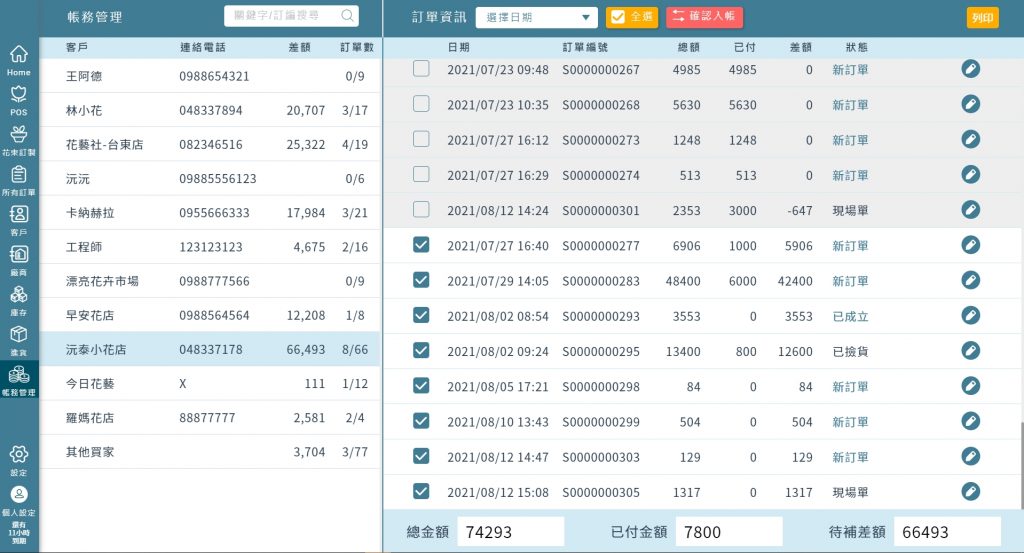Open the 花束訂製 bouquet module

coord(19,140)
